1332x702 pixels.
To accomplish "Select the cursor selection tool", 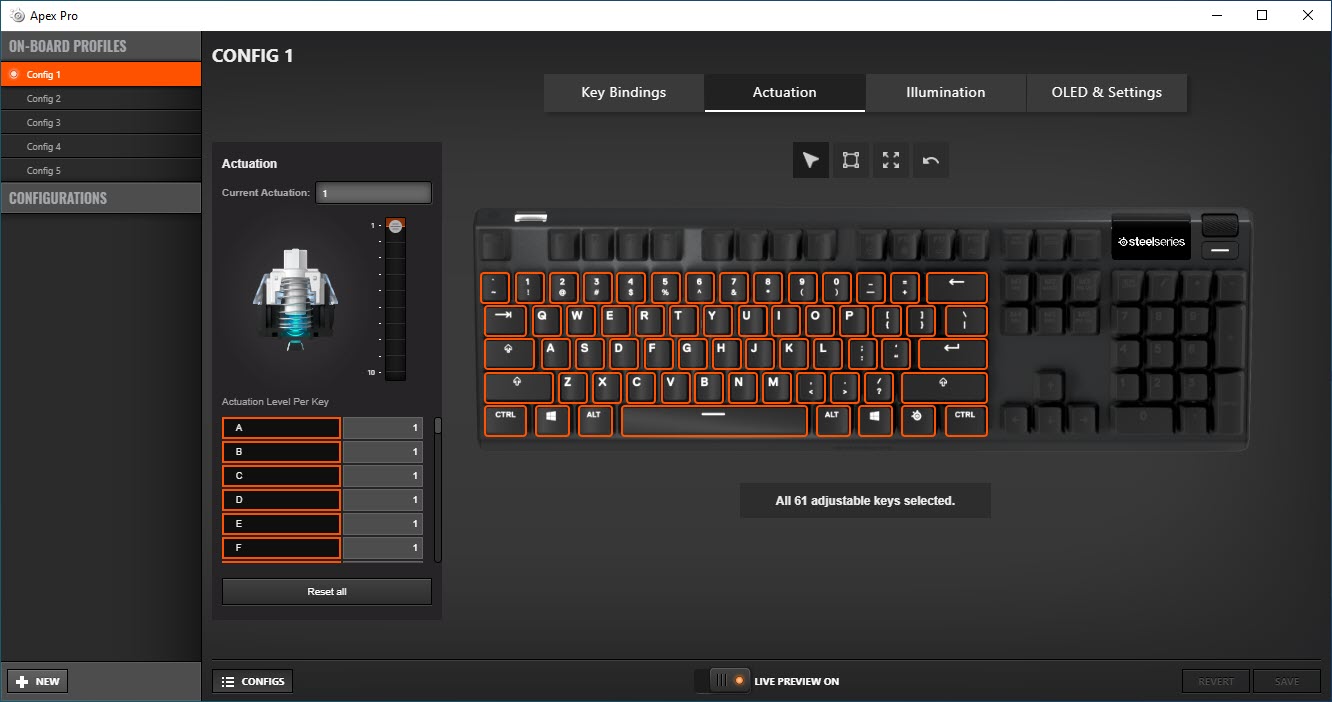I will coord(811,160).
